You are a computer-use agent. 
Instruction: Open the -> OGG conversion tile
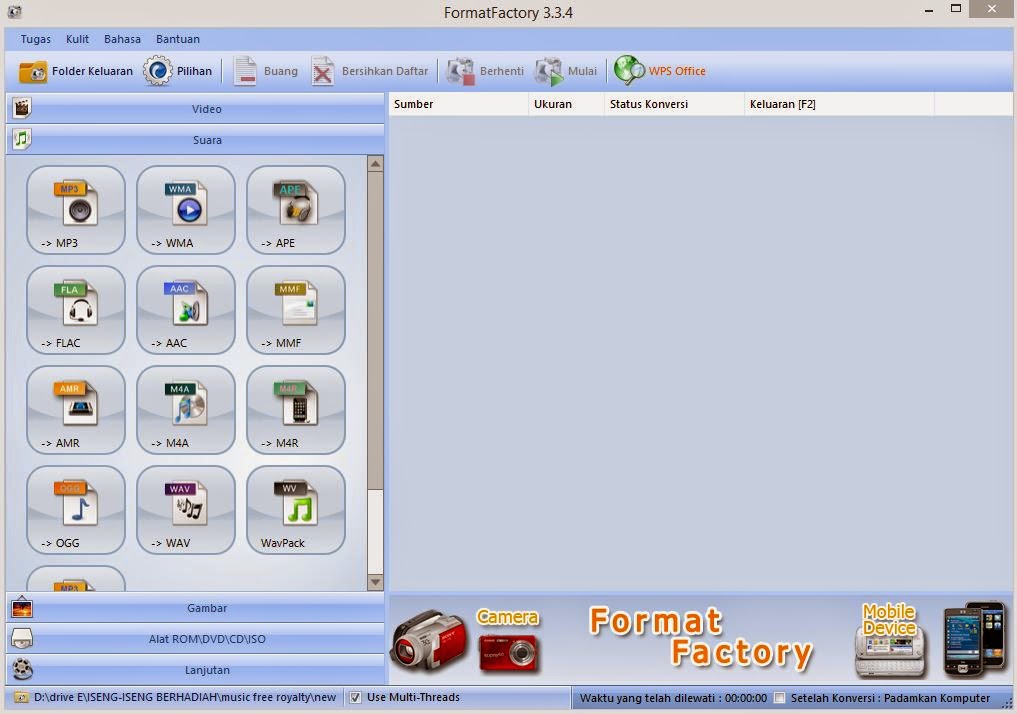[x=76, y=509]
